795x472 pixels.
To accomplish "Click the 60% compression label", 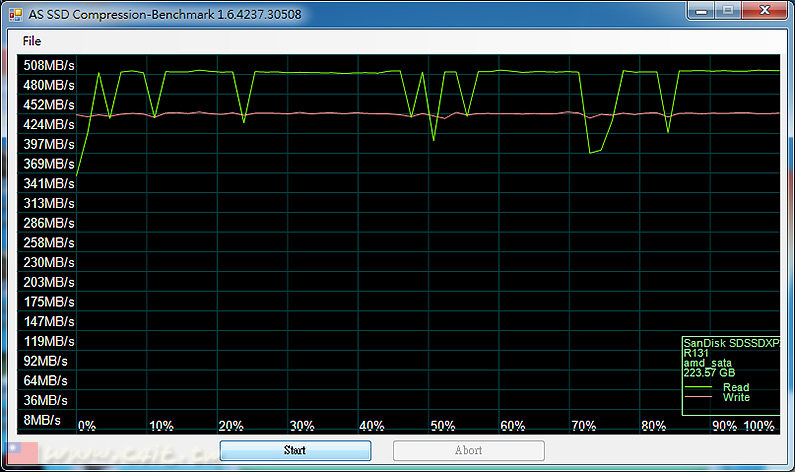I will click(x=513, y=426).
